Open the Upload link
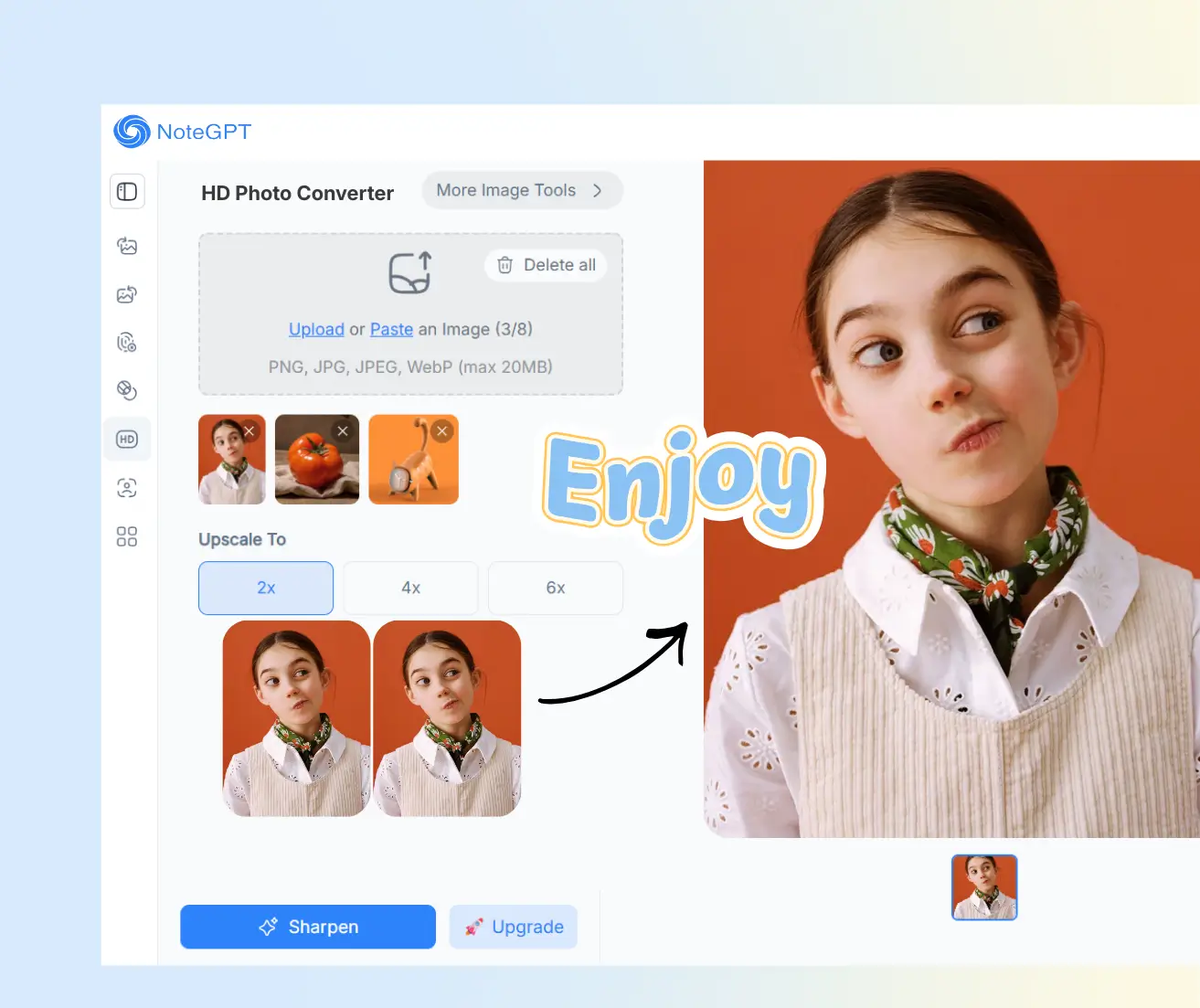Image resolution: width=1200 pixels, height=1008 pixels. 316,329
